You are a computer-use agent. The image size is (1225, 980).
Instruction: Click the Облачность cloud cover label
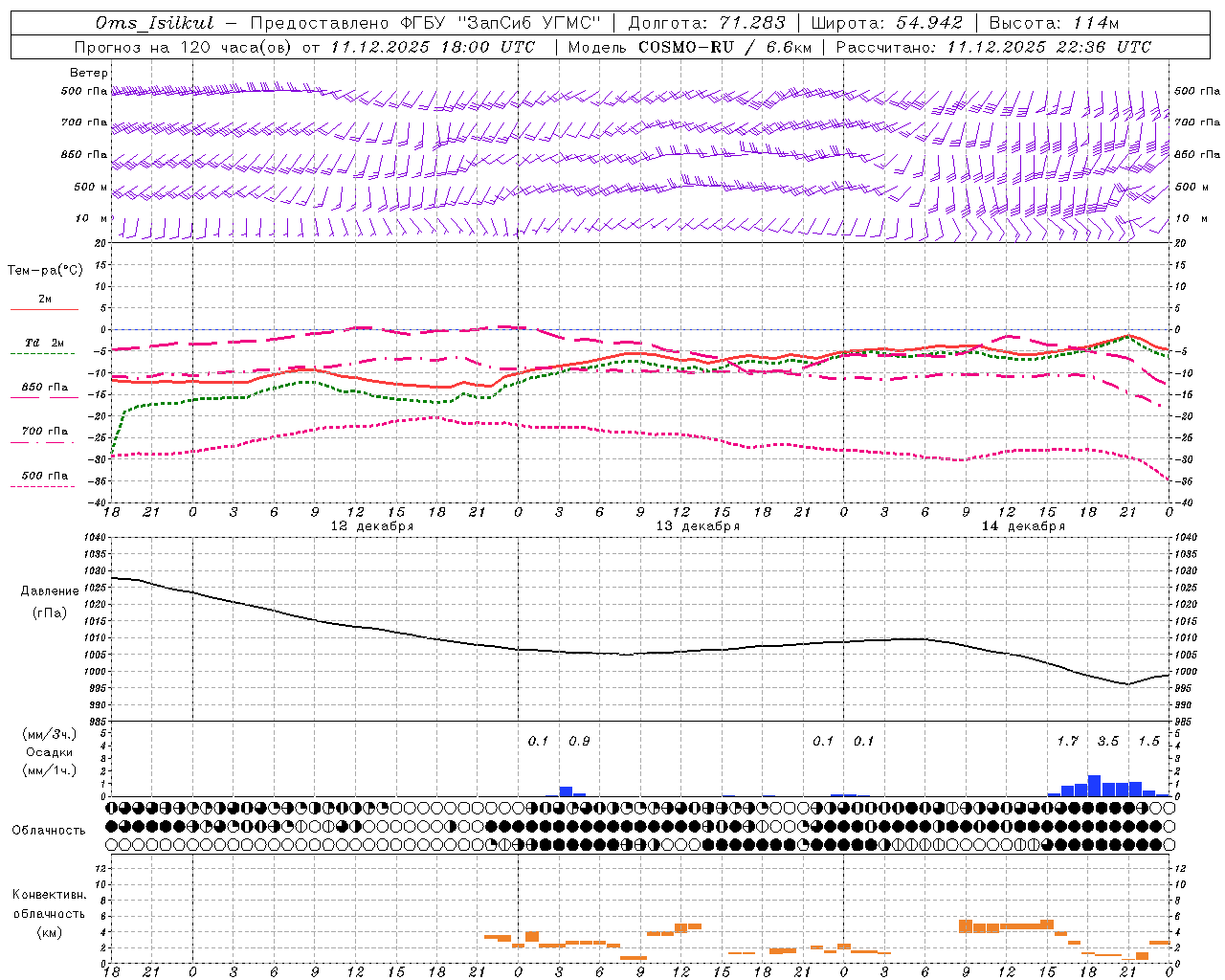tap(49, 831)
